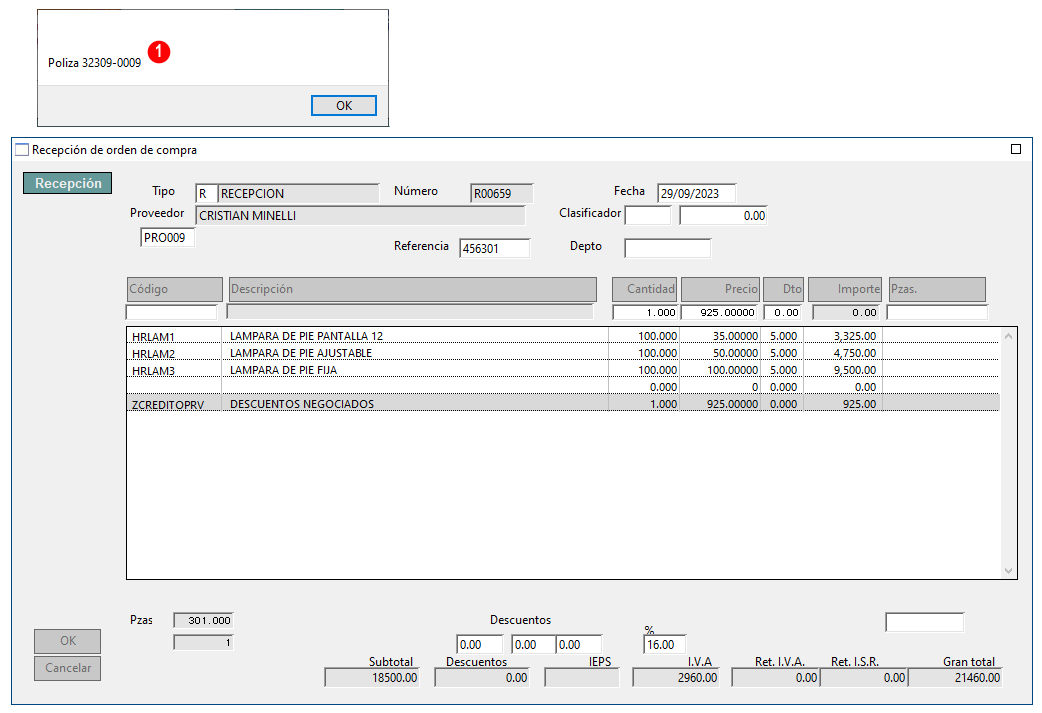This screenshot has height=713, width=1042.
Task: Click price 100.00000 in HRLAM3 row
Action: tap(732, 370)
